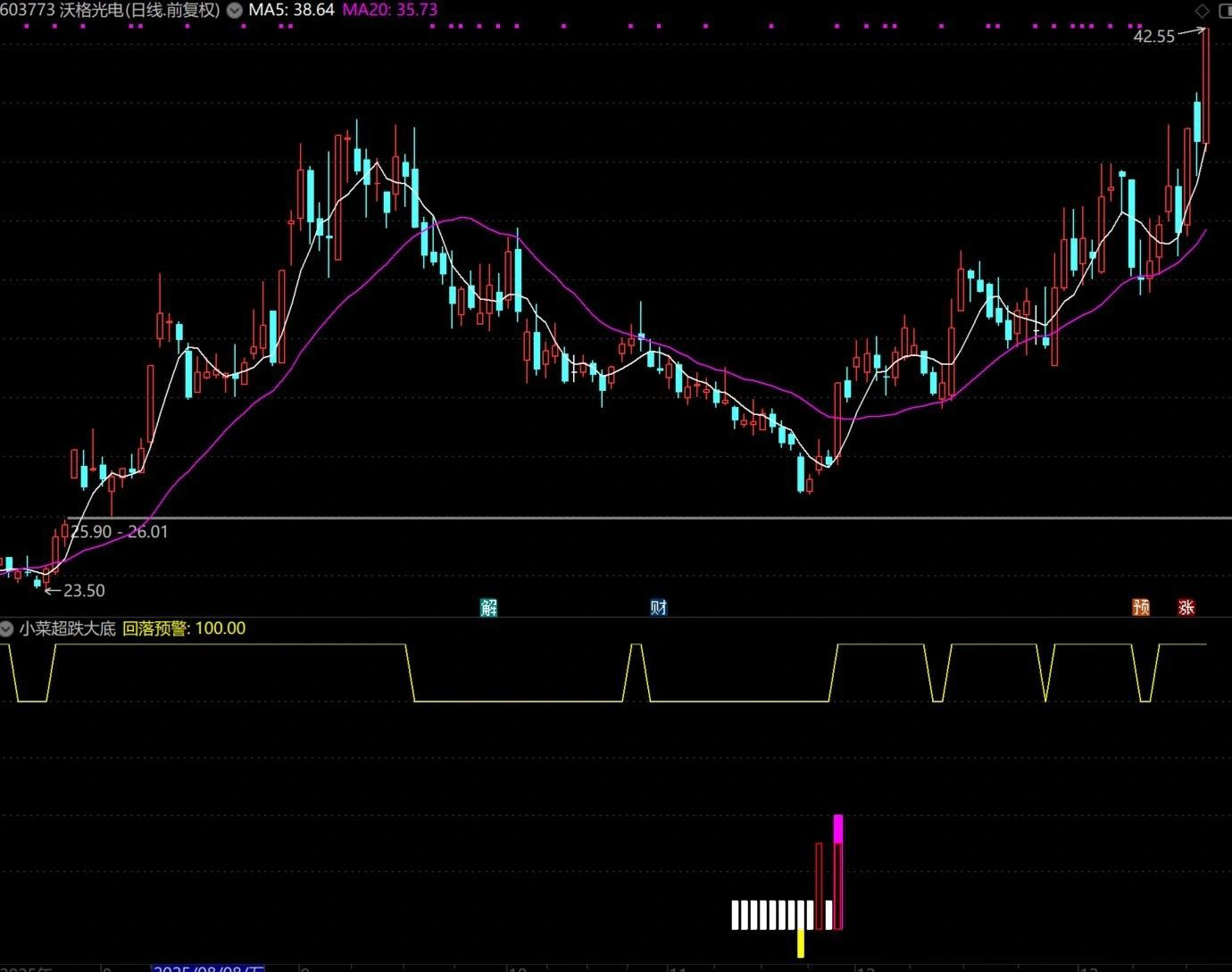This screenshot has height=972, width=1232.
Task: Click the teal 解 event marker icon
Action: 488,608
